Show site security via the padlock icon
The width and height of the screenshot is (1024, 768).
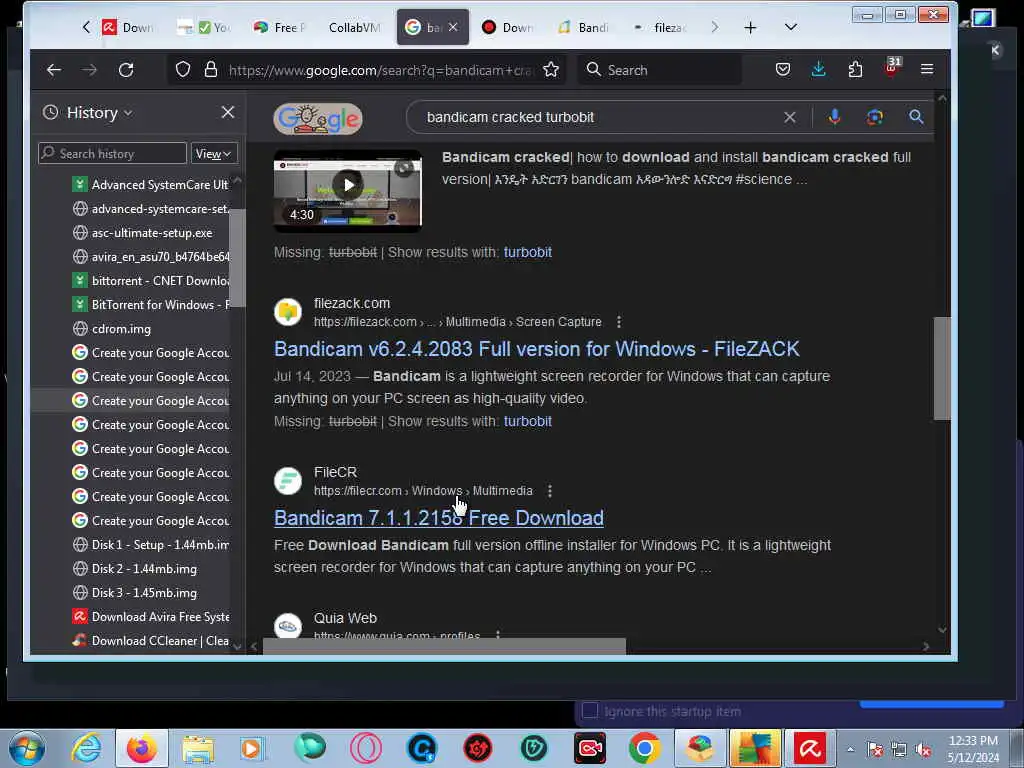click(210, 69)
